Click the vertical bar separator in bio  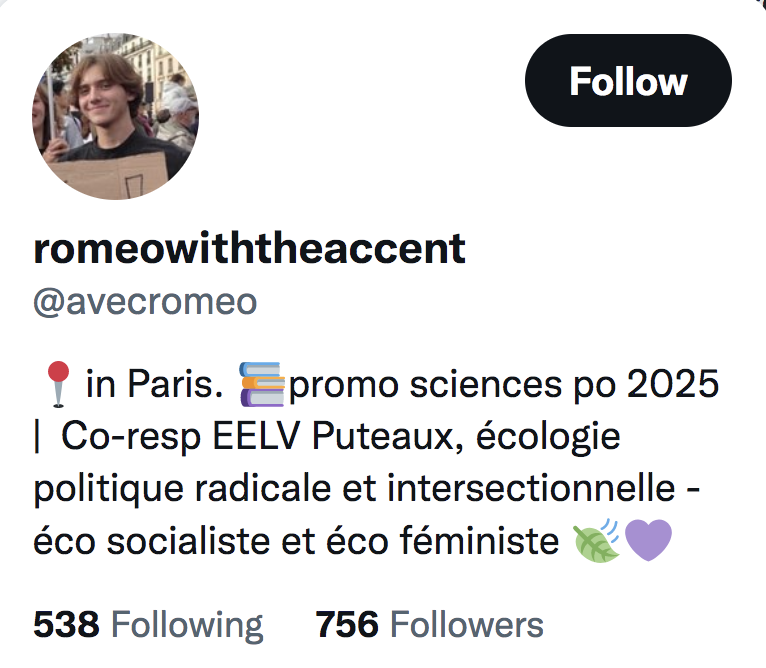coord(37,436)
